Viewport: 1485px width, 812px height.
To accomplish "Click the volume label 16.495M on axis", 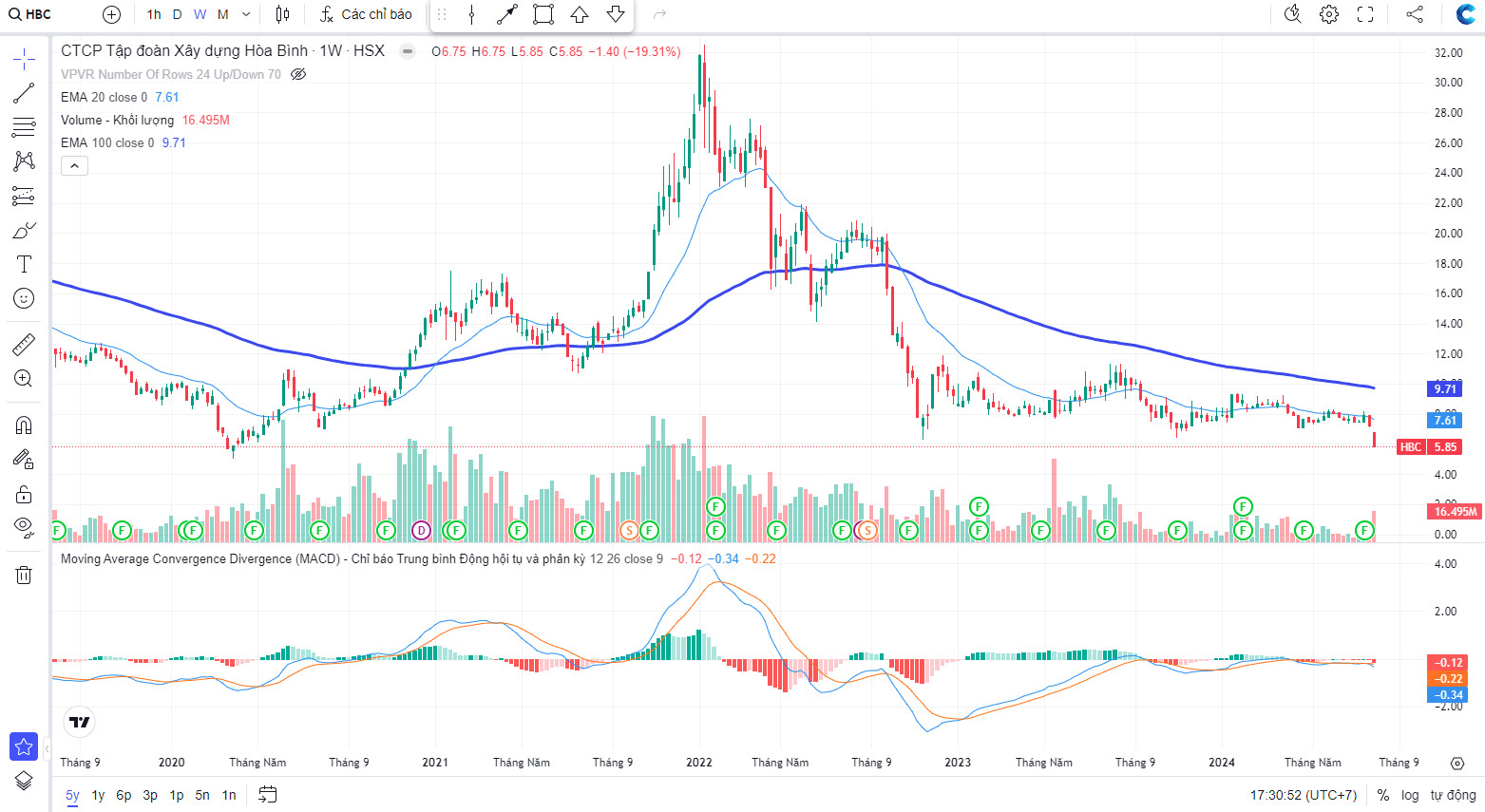I will [x=1456, y=511].
